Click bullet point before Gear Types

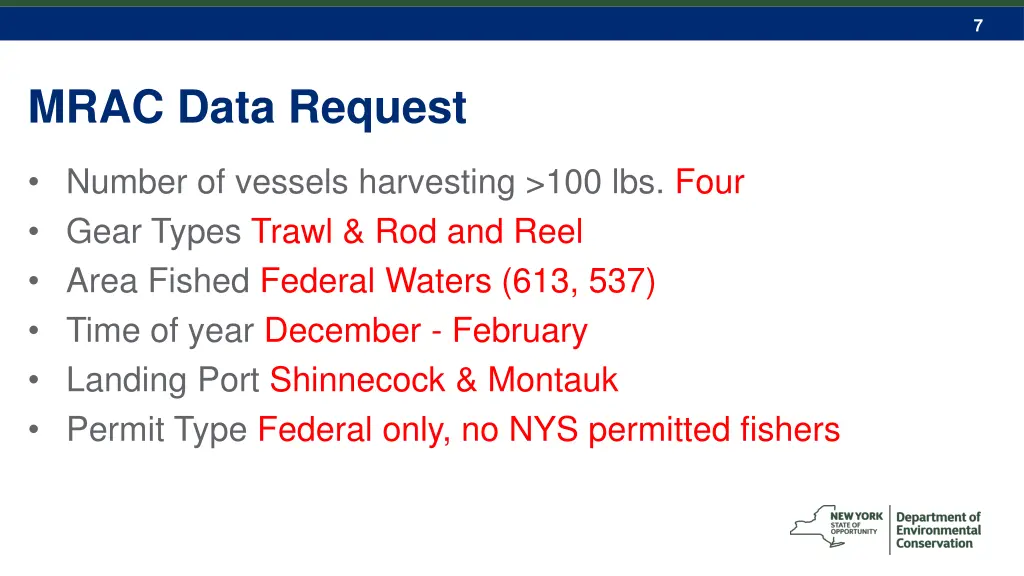pyautogui.click(x=34, y=231)
